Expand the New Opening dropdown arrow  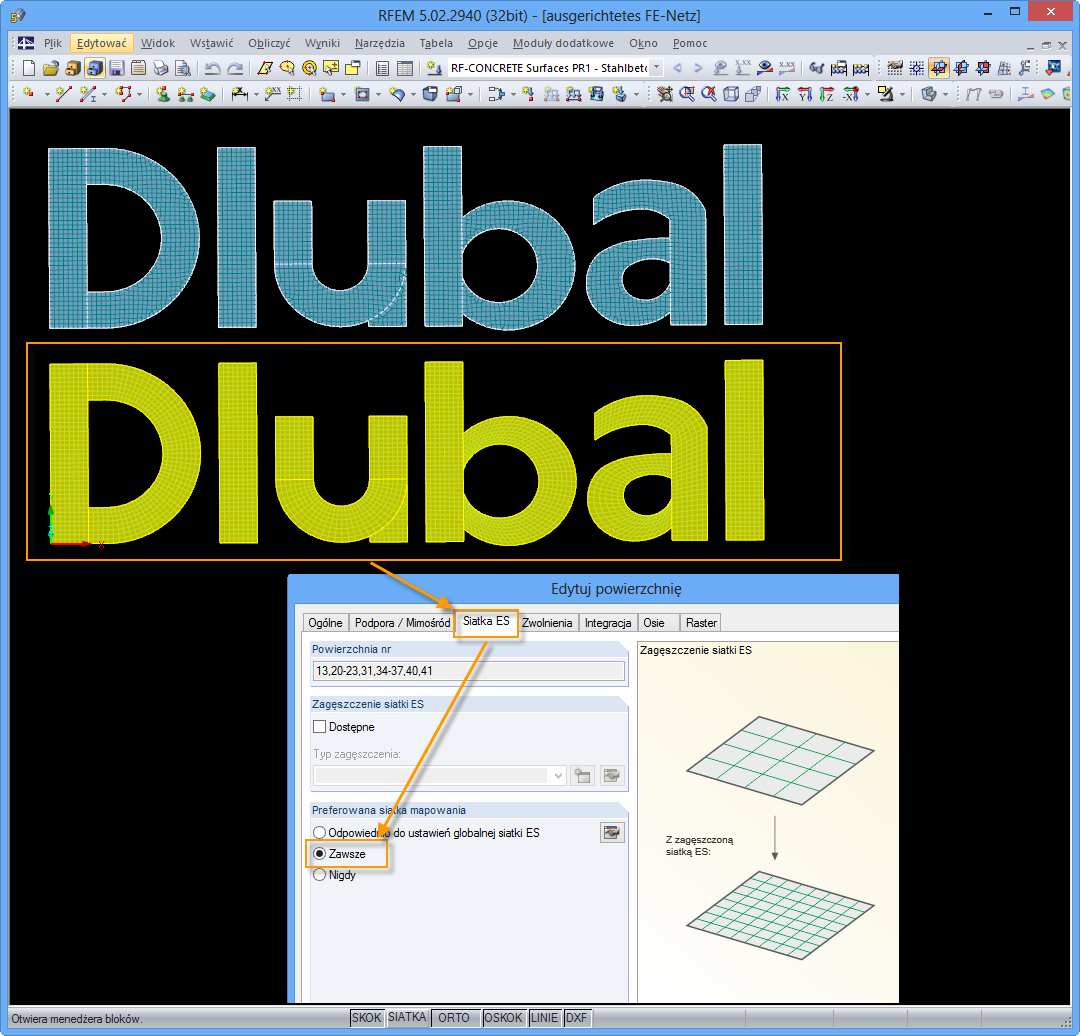[x=378, y=94]
